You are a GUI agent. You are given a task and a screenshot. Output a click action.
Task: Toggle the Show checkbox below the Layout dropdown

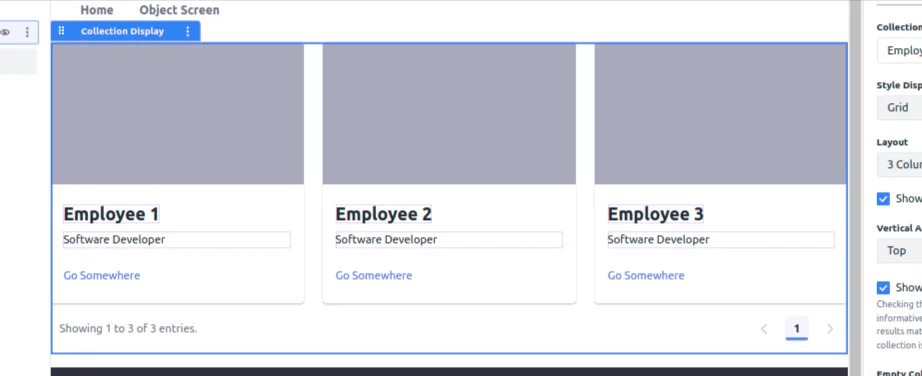pyautogui.click(x=883, y=199)
